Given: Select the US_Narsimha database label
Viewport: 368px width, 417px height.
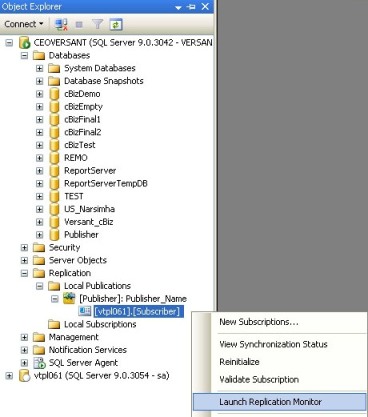Looking at the screenshot, I should 89,209.
